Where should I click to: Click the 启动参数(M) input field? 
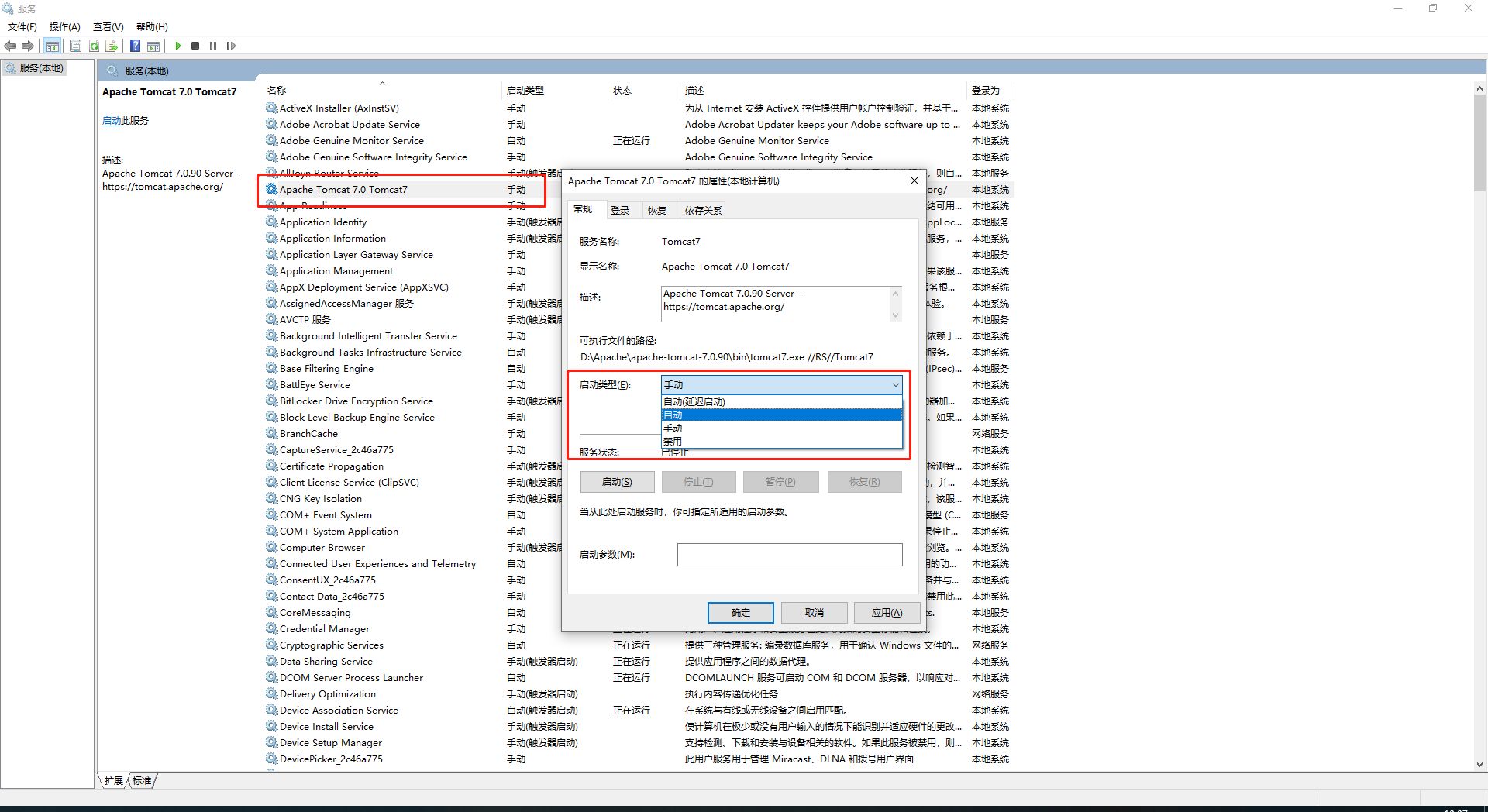[790, 555]
